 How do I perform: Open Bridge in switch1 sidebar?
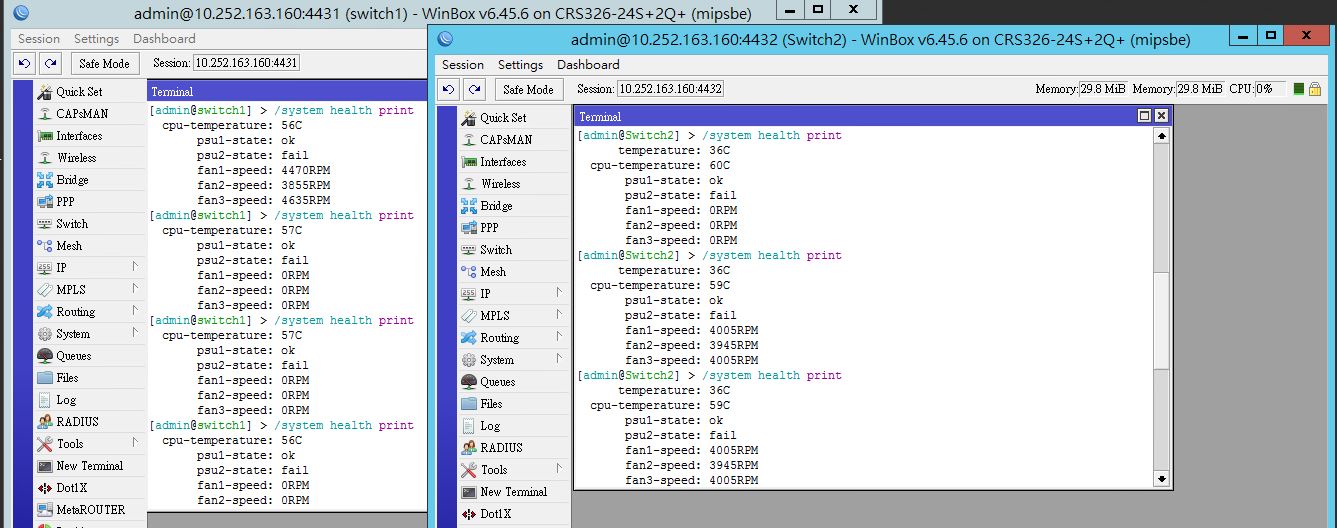[89, 180]
